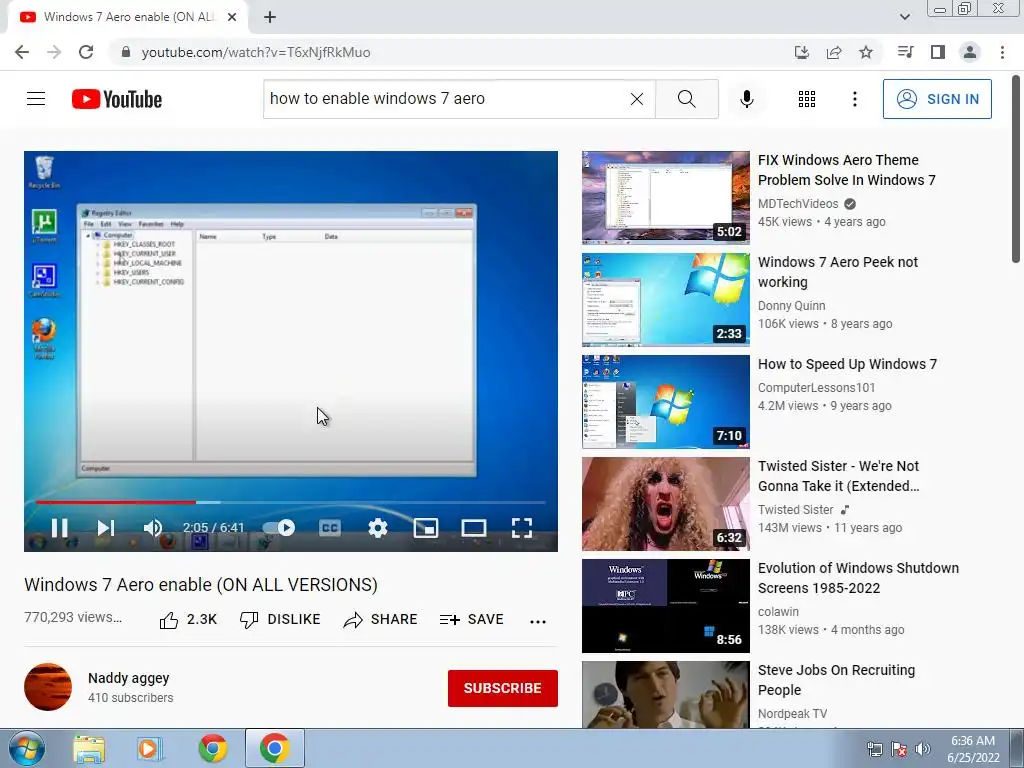Open How to Speed Up Windows 7 thumbnail
The image size is (1024, 768).
coord(665,402)
